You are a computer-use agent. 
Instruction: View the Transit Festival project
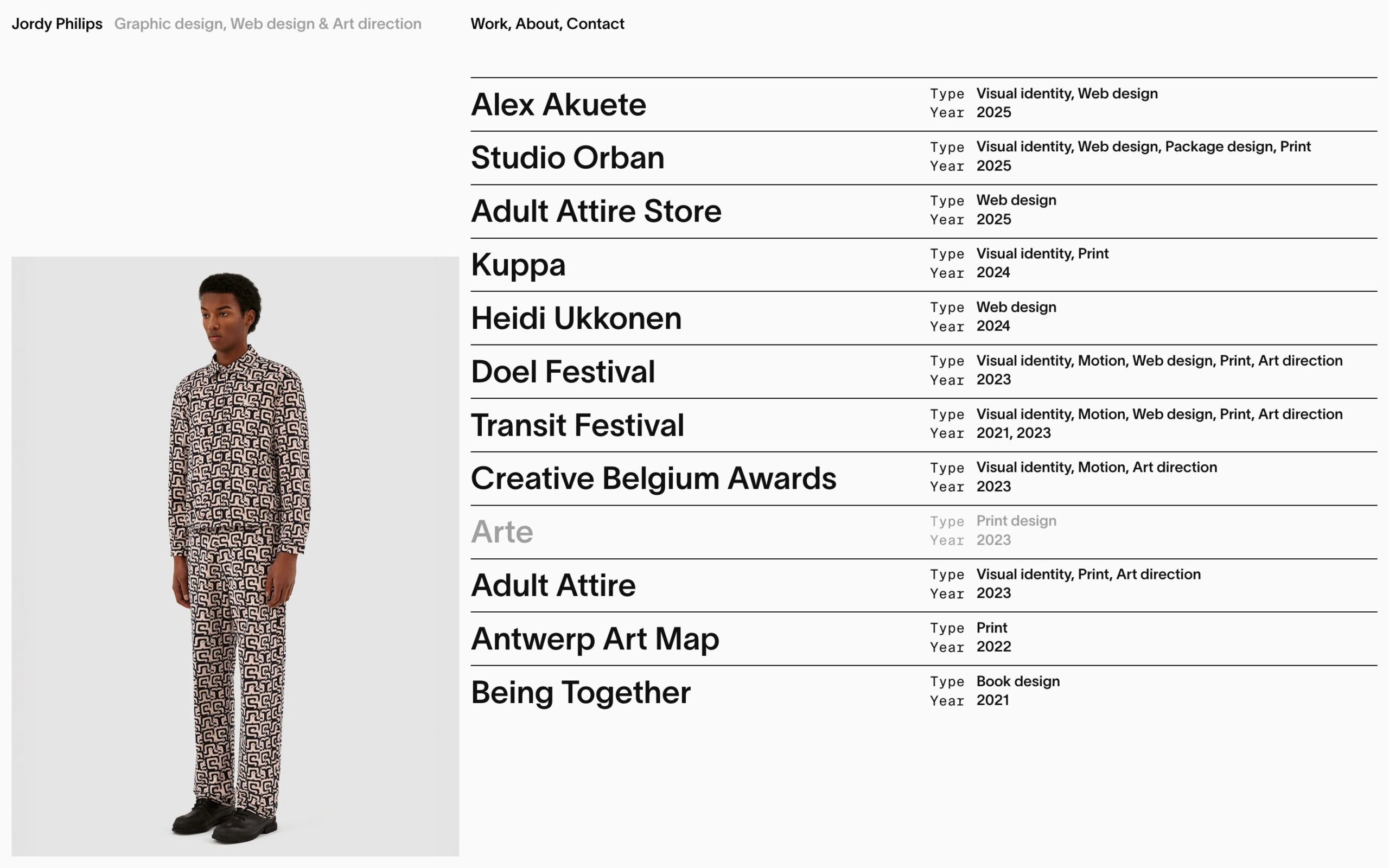tap(577, 425)
